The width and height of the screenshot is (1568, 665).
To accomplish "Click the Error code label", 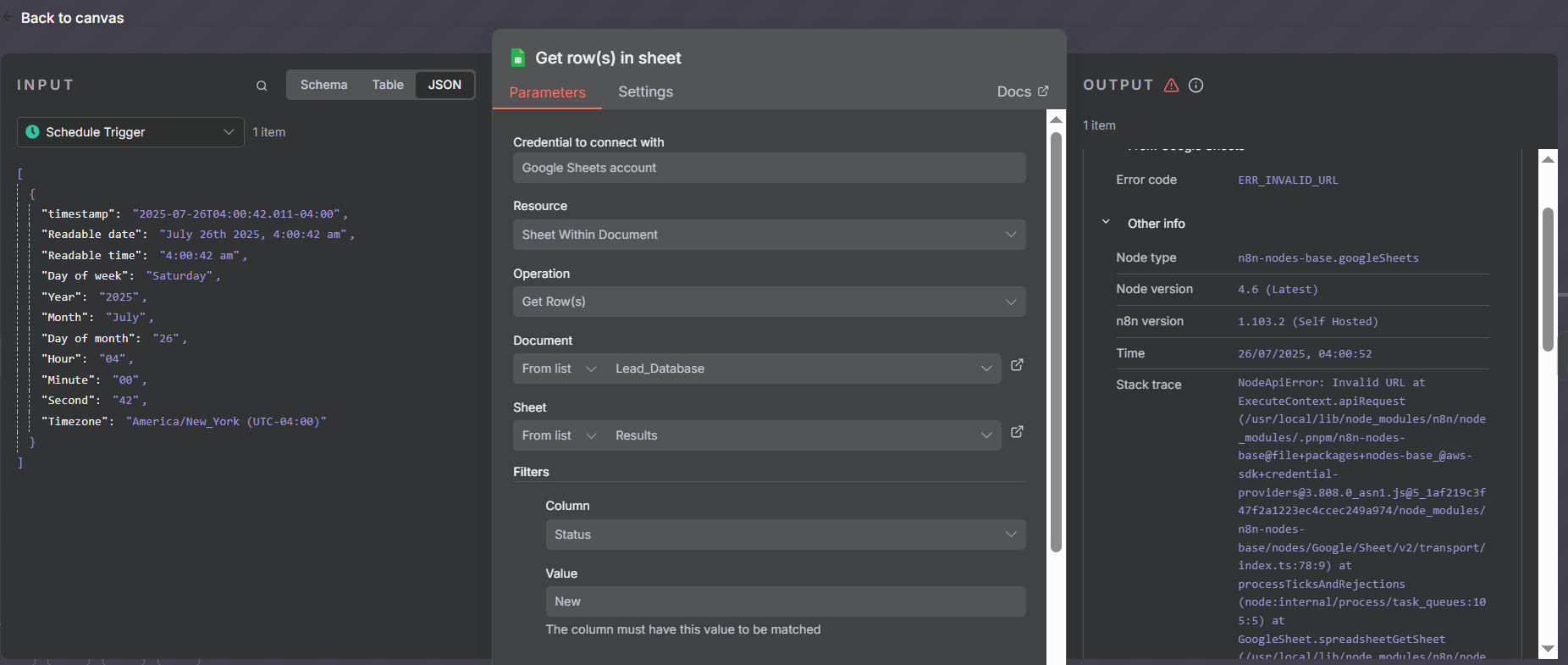I will pyautogui.click(x=1146, y=180).
